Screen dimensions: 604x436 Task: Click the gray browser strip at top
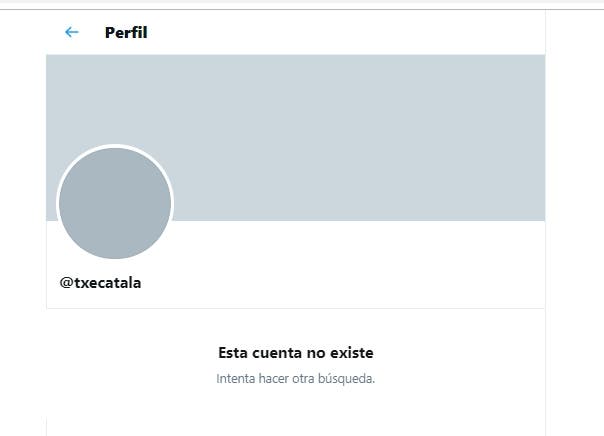tap(302, 4)
